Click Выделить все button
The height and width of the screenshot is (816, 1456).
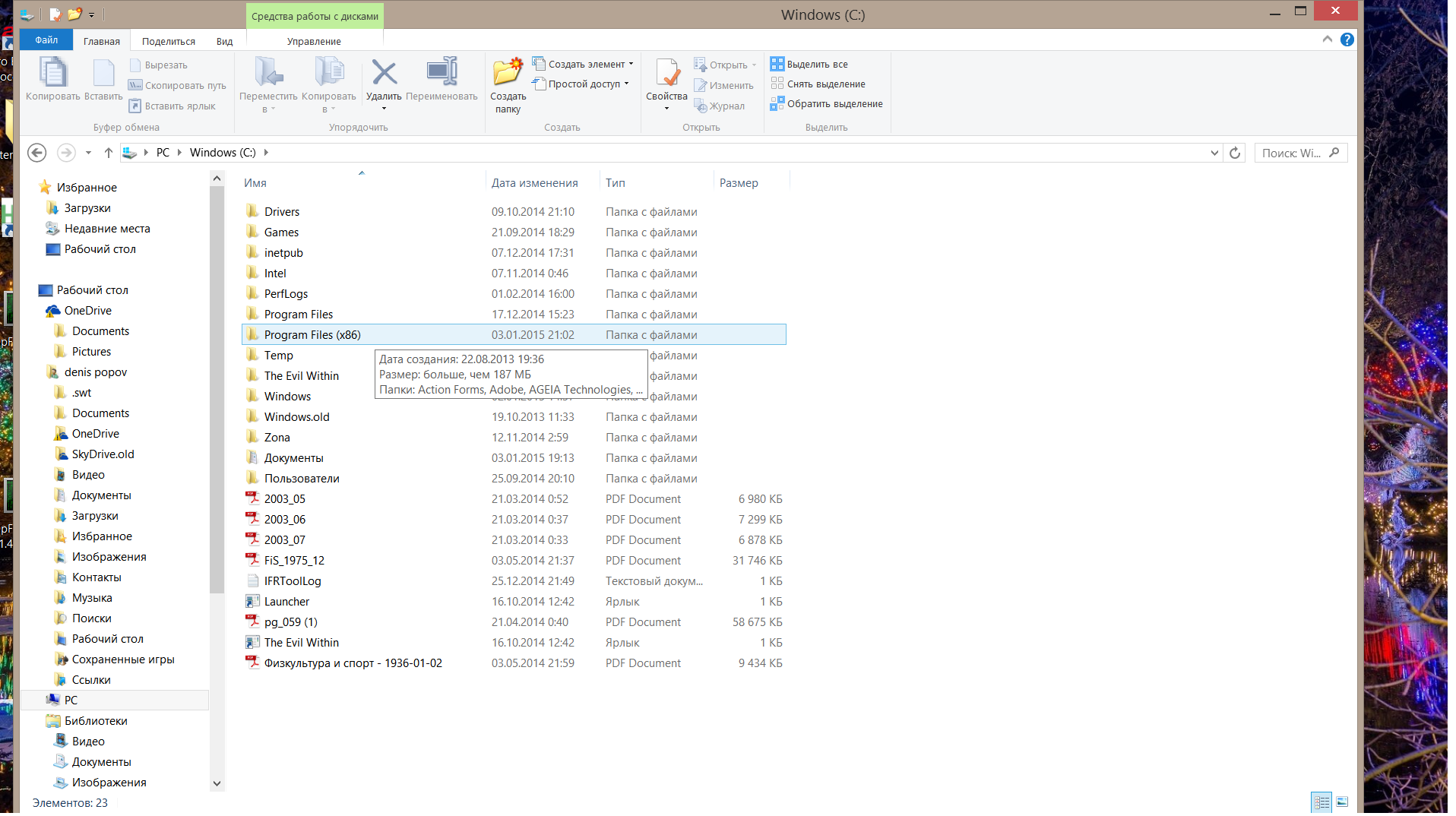810,65
